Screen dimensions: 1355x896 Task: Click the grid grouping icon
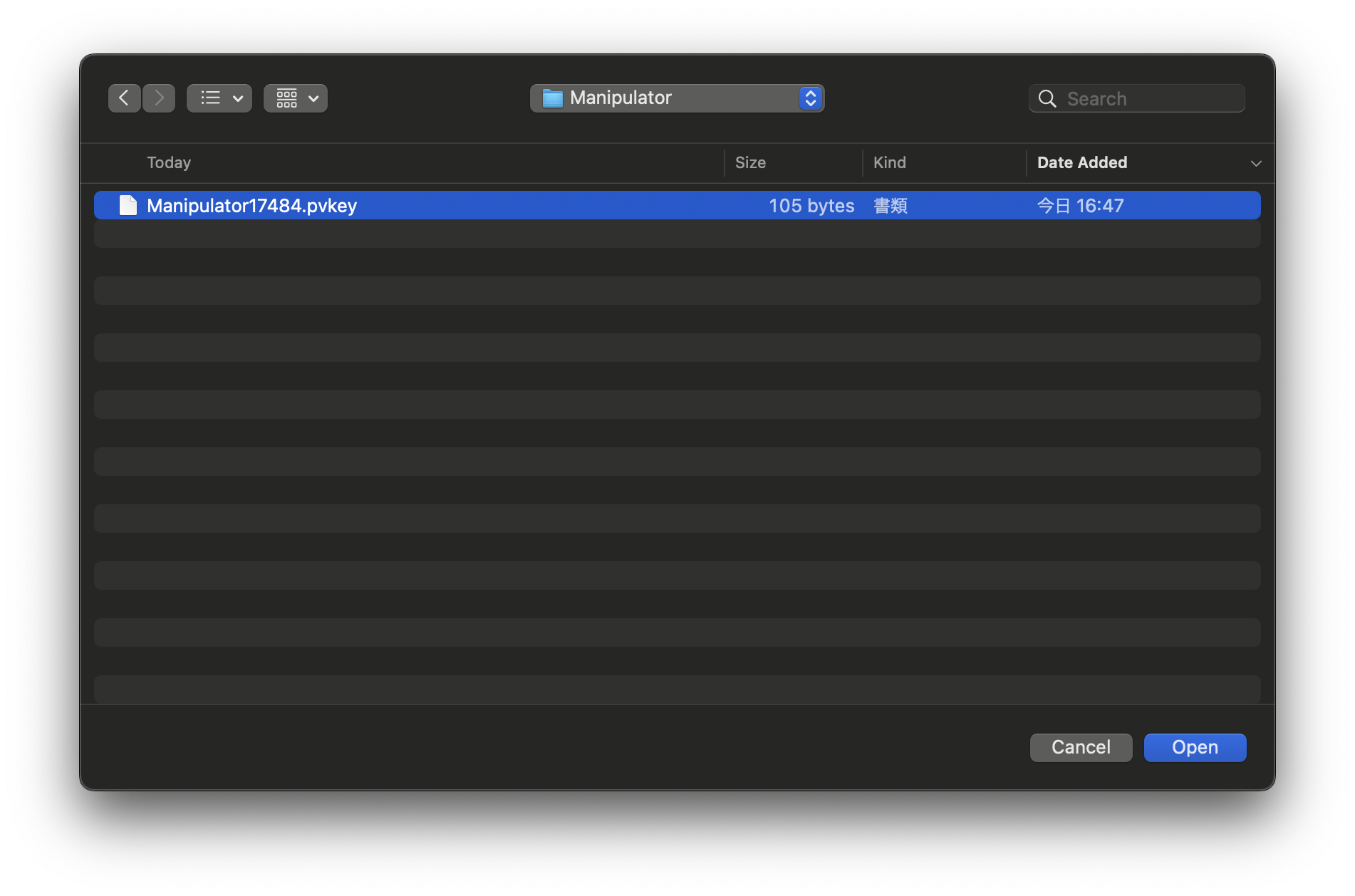tap(286, 98)
